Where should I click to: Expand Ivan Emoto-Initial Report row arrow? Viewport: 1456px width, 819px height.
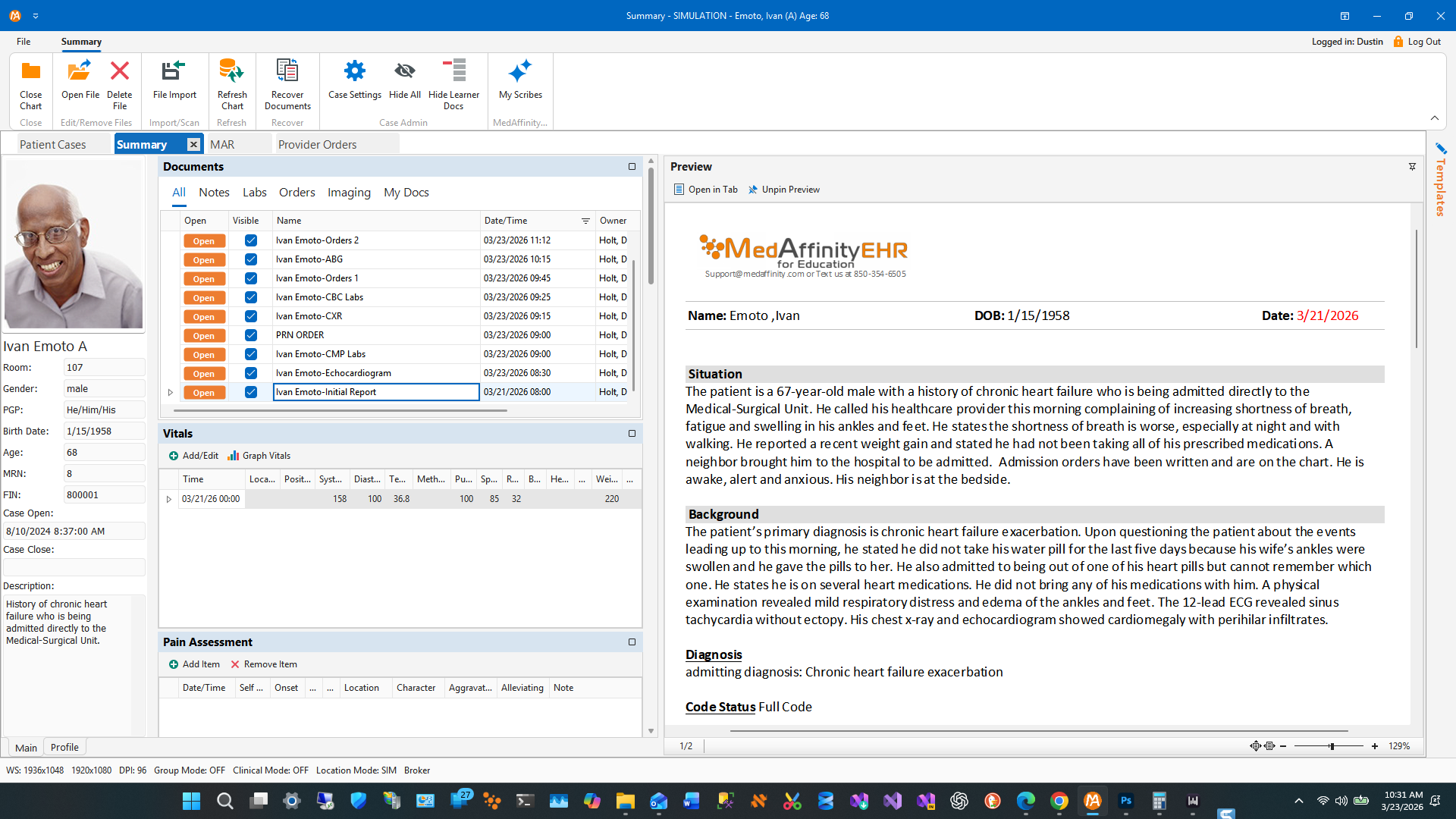point(171,392)
